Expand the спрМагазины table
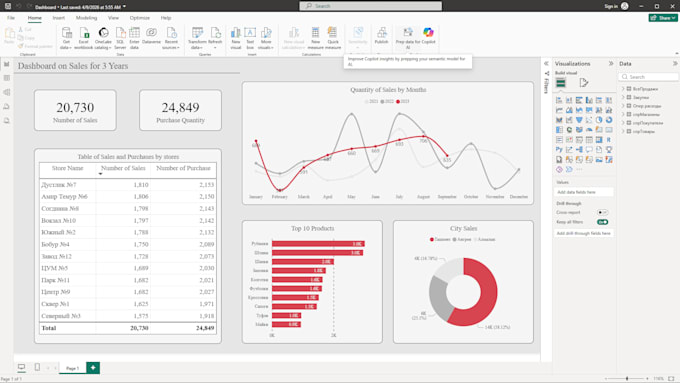The image size is (680, 383). 623,114
